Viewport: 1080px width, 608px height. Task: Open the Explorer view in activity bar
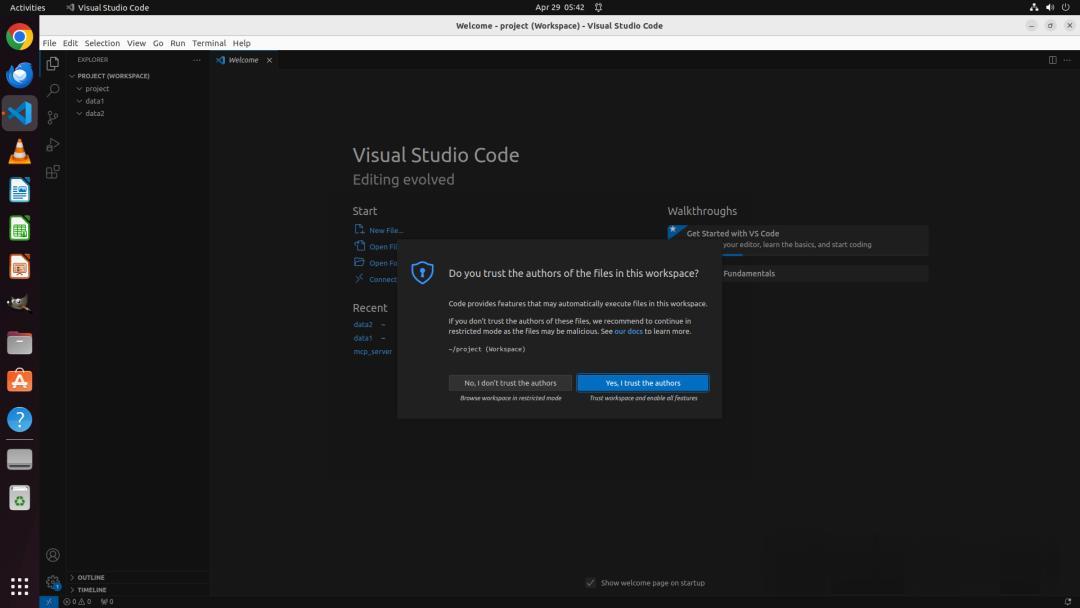(x=52, y=63)
